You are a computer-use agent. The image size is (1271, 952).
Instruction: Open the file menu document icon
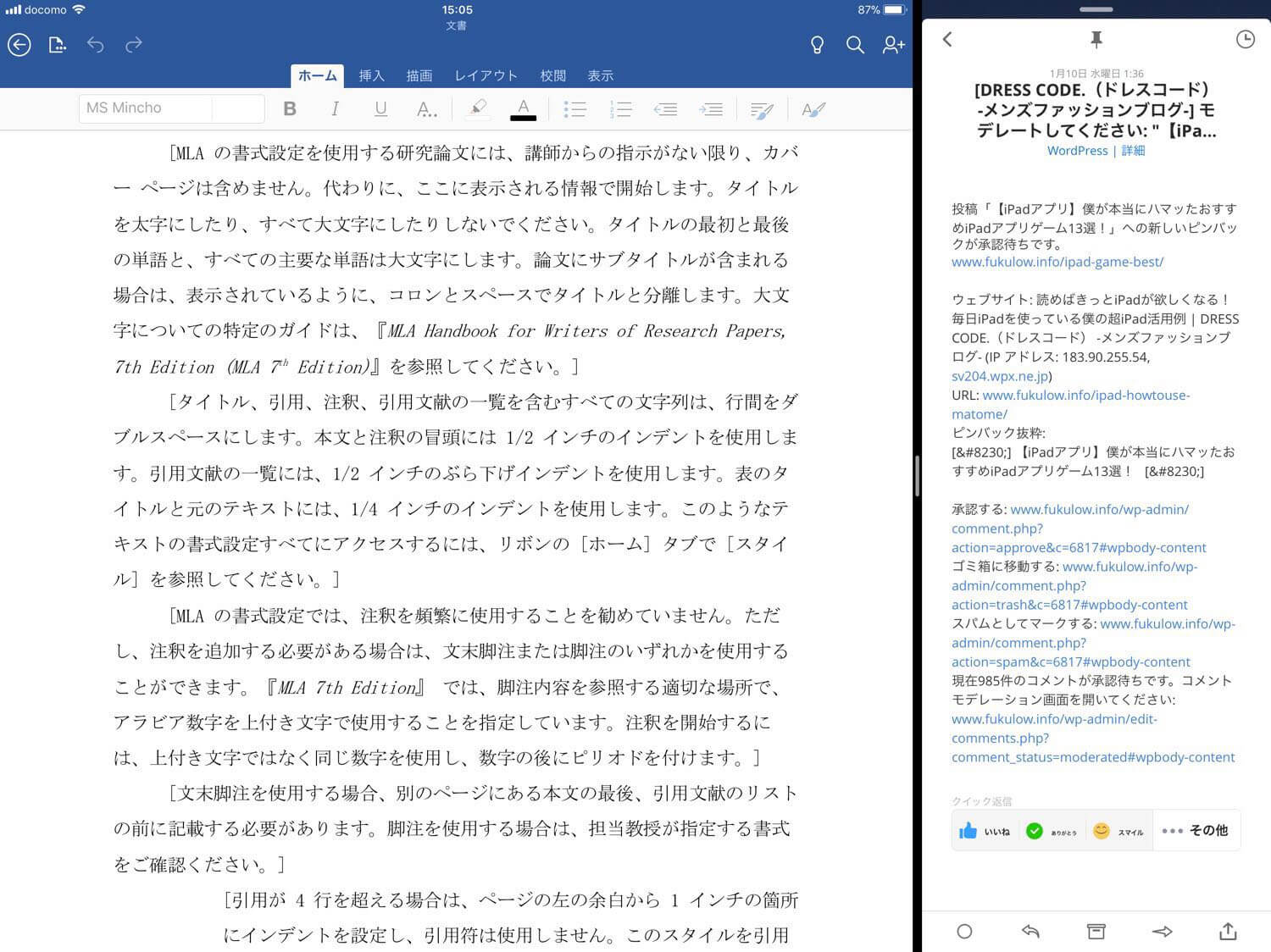pyautogui.click(x=57, y=45)
